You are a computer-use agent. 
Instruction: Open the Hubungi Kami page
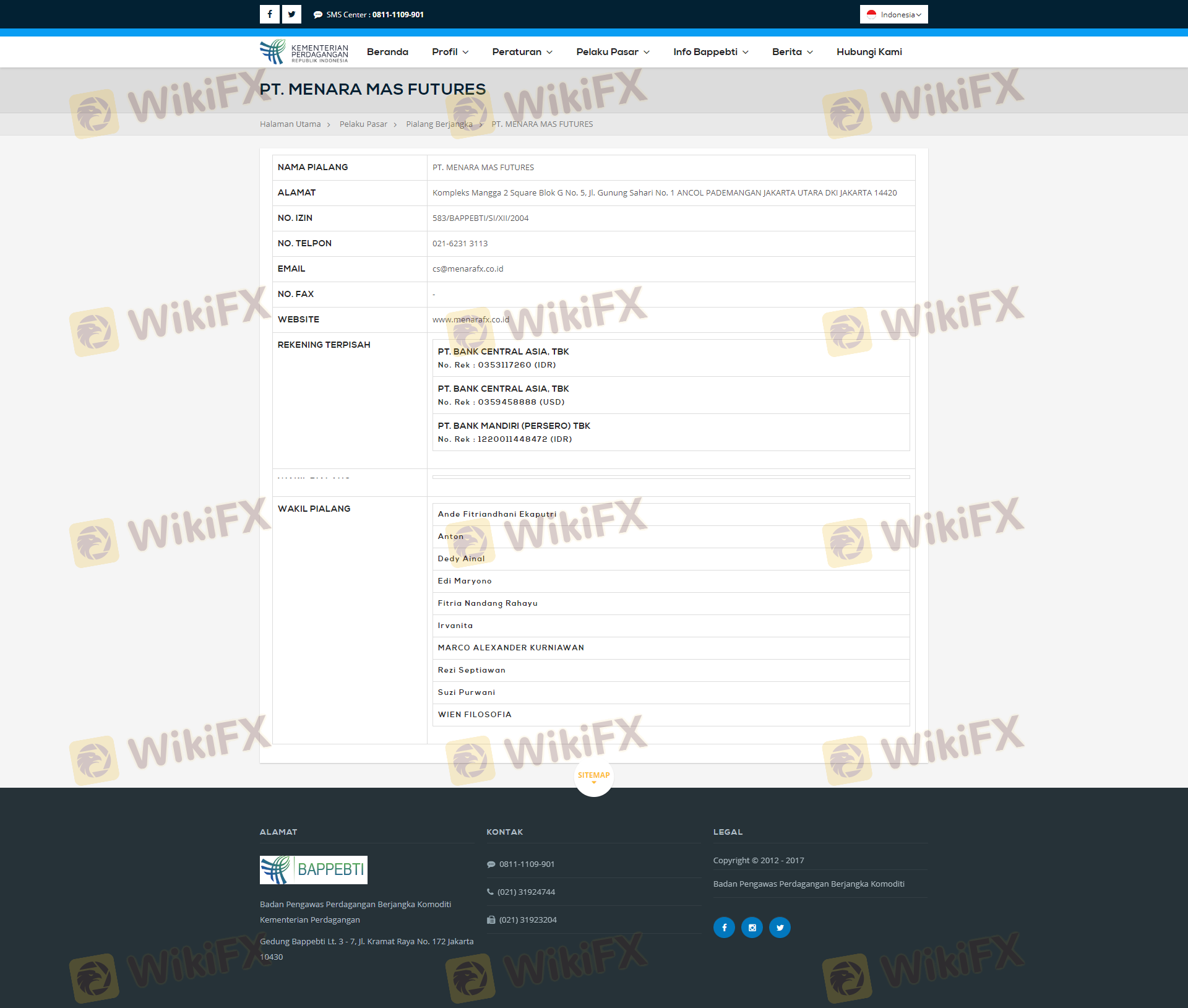869,52
